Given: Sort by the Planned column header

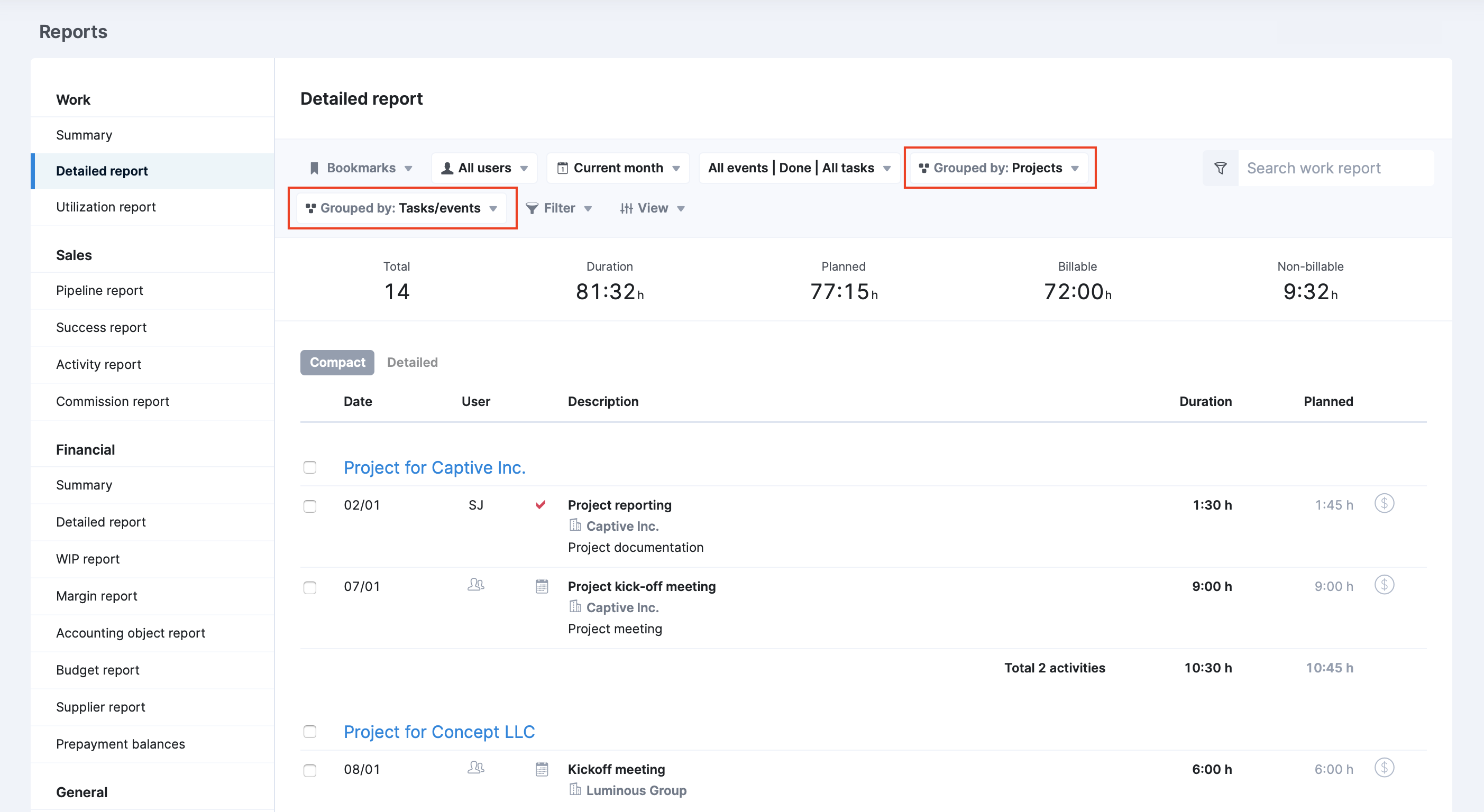Looking at the screenshot, I should point(1328,401).
